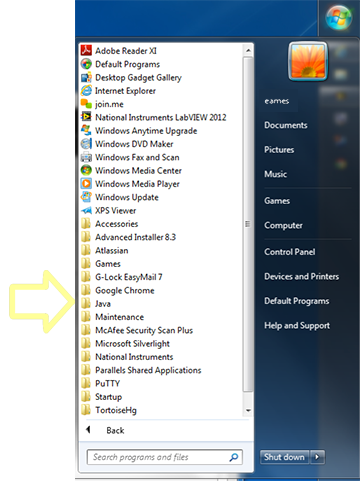Expand the G-Lock EasyMail 7 folder
This screenshot has width=360, height=481.
tap(122, 277)
